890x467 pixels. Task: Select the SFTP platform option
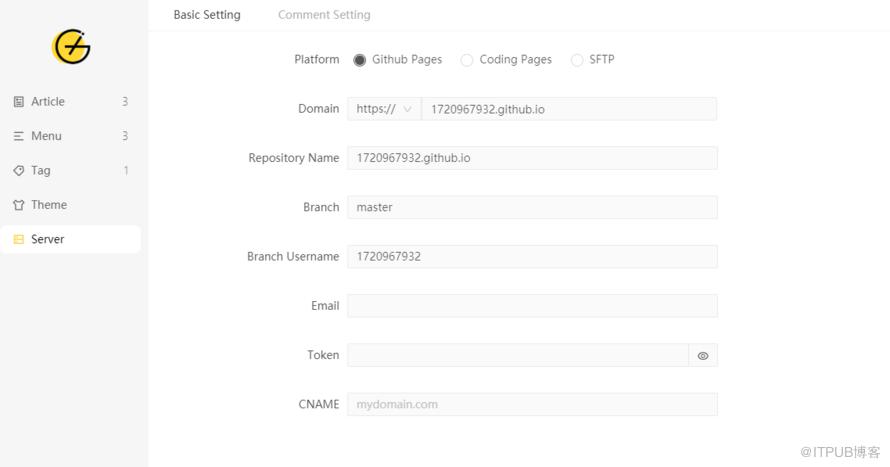(577, 60)
